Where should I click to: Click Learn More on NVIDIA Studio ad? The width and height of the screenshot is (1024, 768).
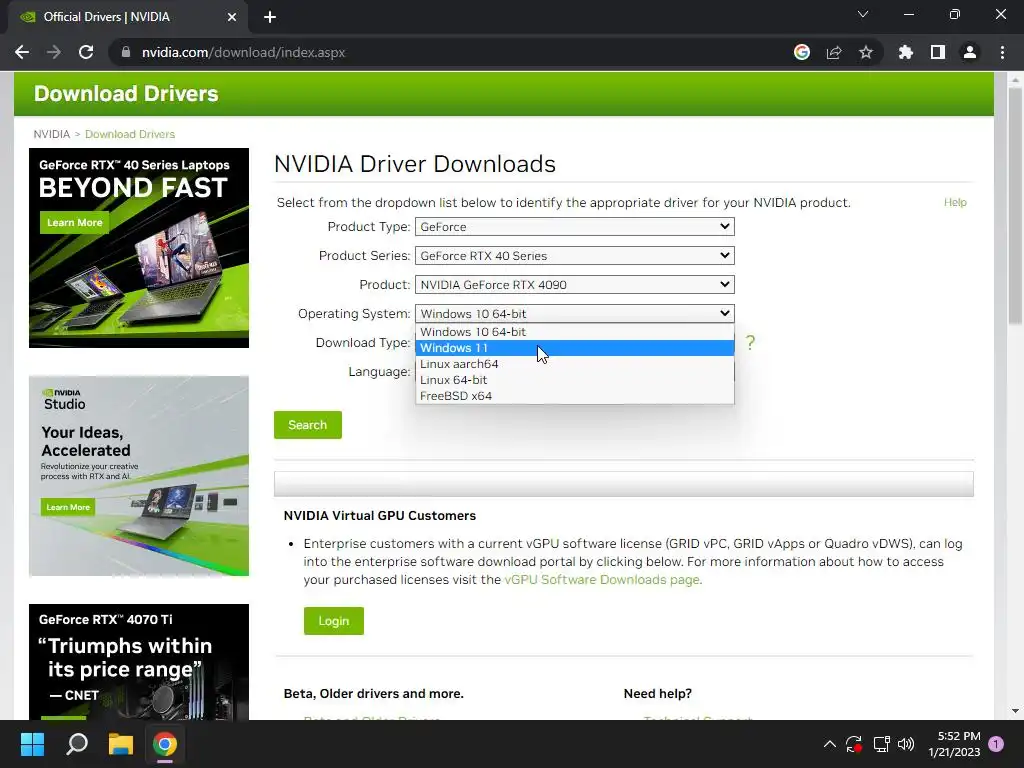point(68,507)
